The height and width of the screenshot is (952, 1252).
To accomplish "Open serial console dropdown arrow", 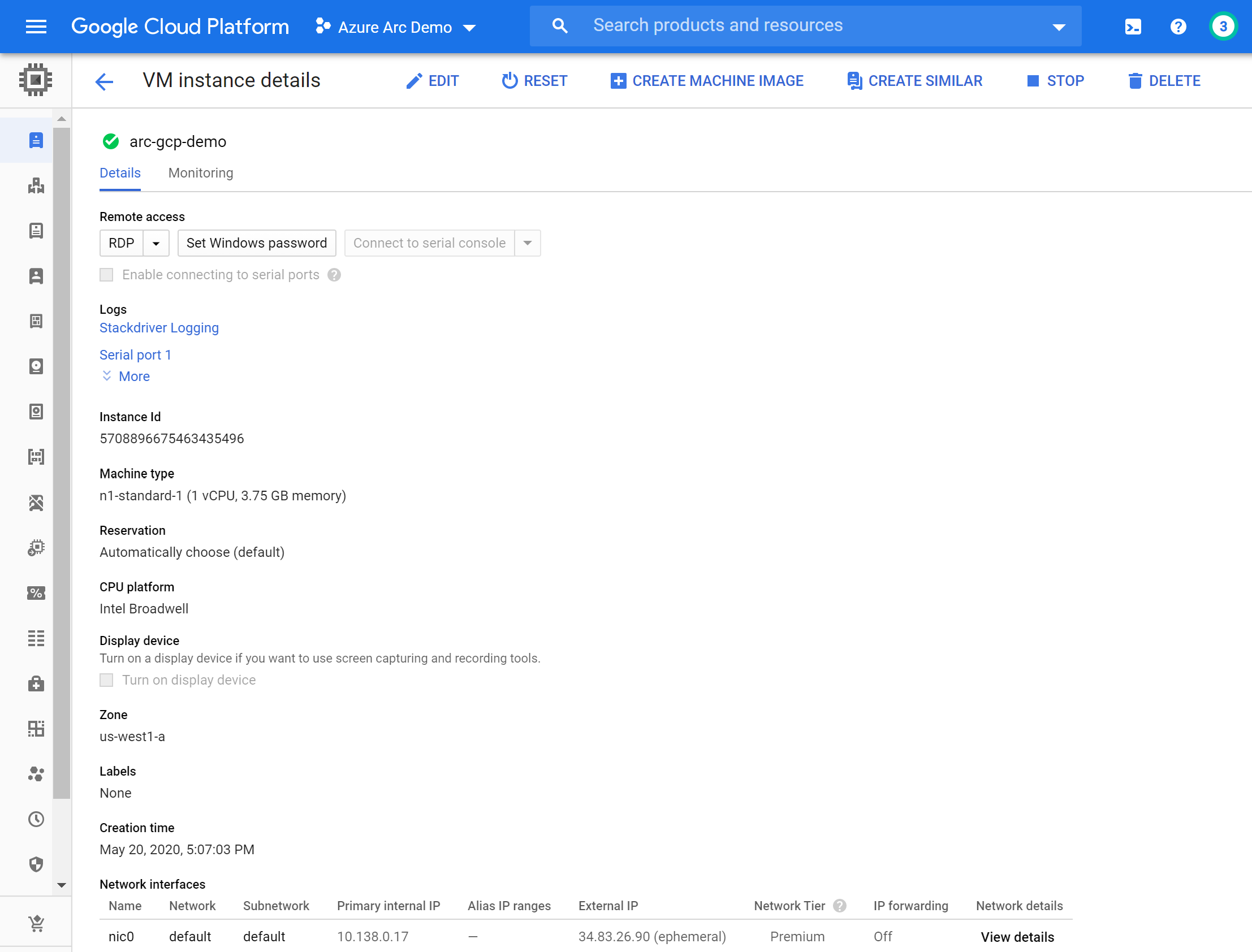I will (528, 243).
